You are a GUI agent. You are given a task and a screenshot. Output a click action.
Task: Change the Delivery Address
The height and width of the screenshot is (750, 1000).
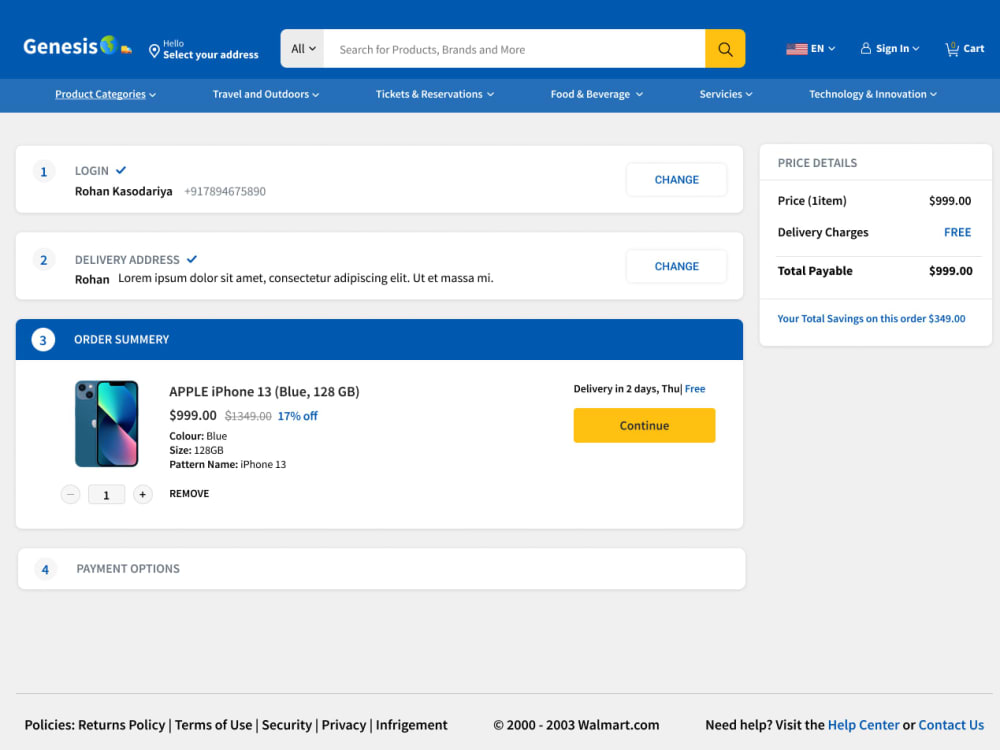(x=676, y=267)
